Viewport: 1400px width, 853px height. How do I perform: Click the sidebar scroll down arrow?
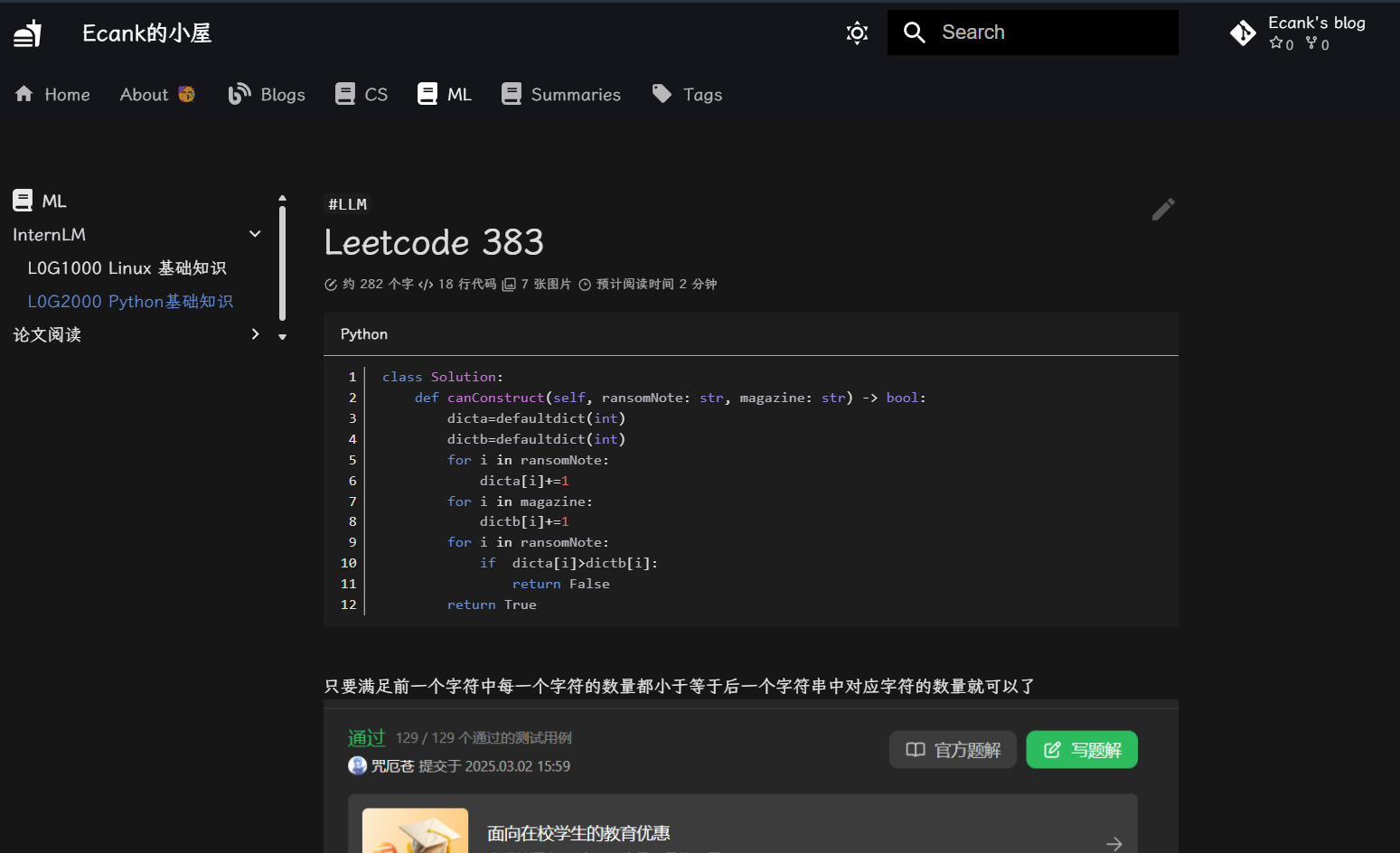[283, 337]
